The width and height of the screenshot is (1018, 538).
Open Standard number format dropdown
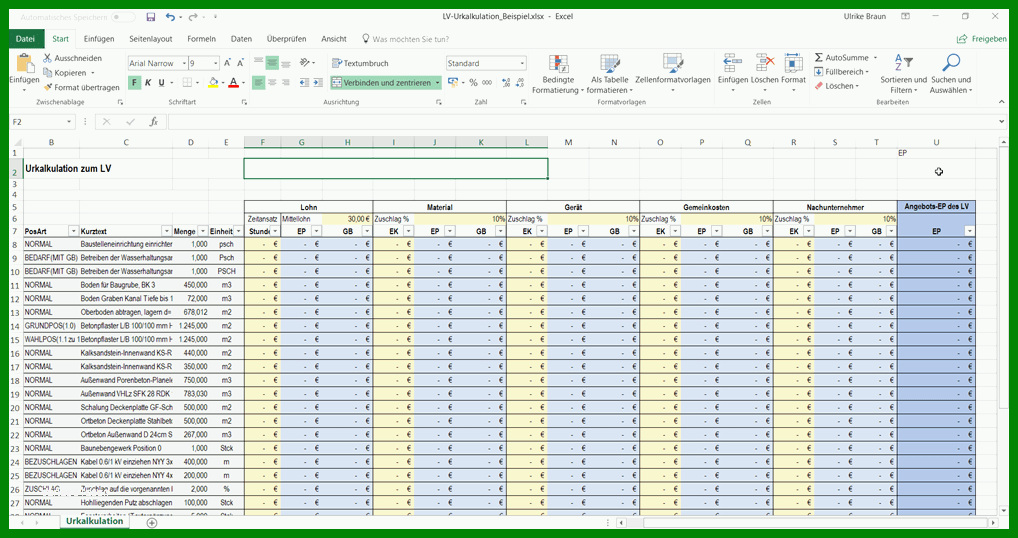[x=522, y=64]
